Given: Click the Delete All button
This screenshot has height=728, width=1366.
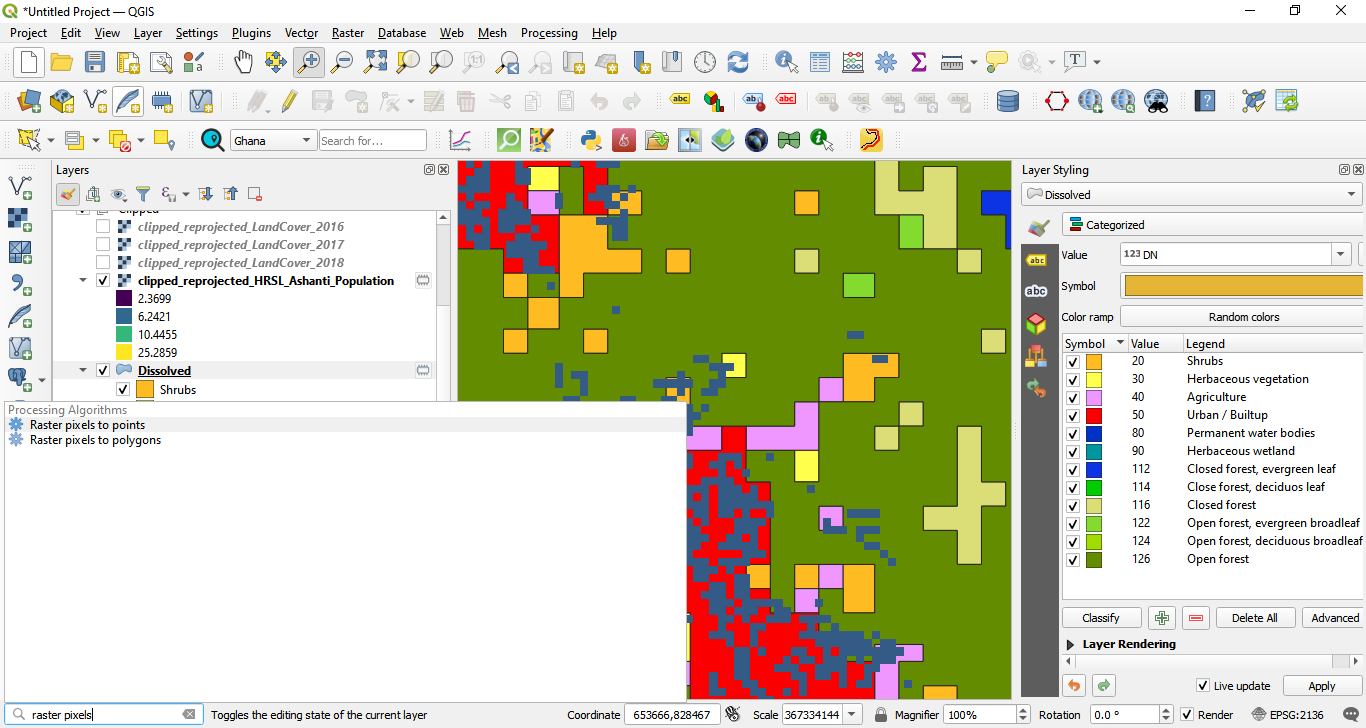Looking at the screenshot, I should point(1254,618).
